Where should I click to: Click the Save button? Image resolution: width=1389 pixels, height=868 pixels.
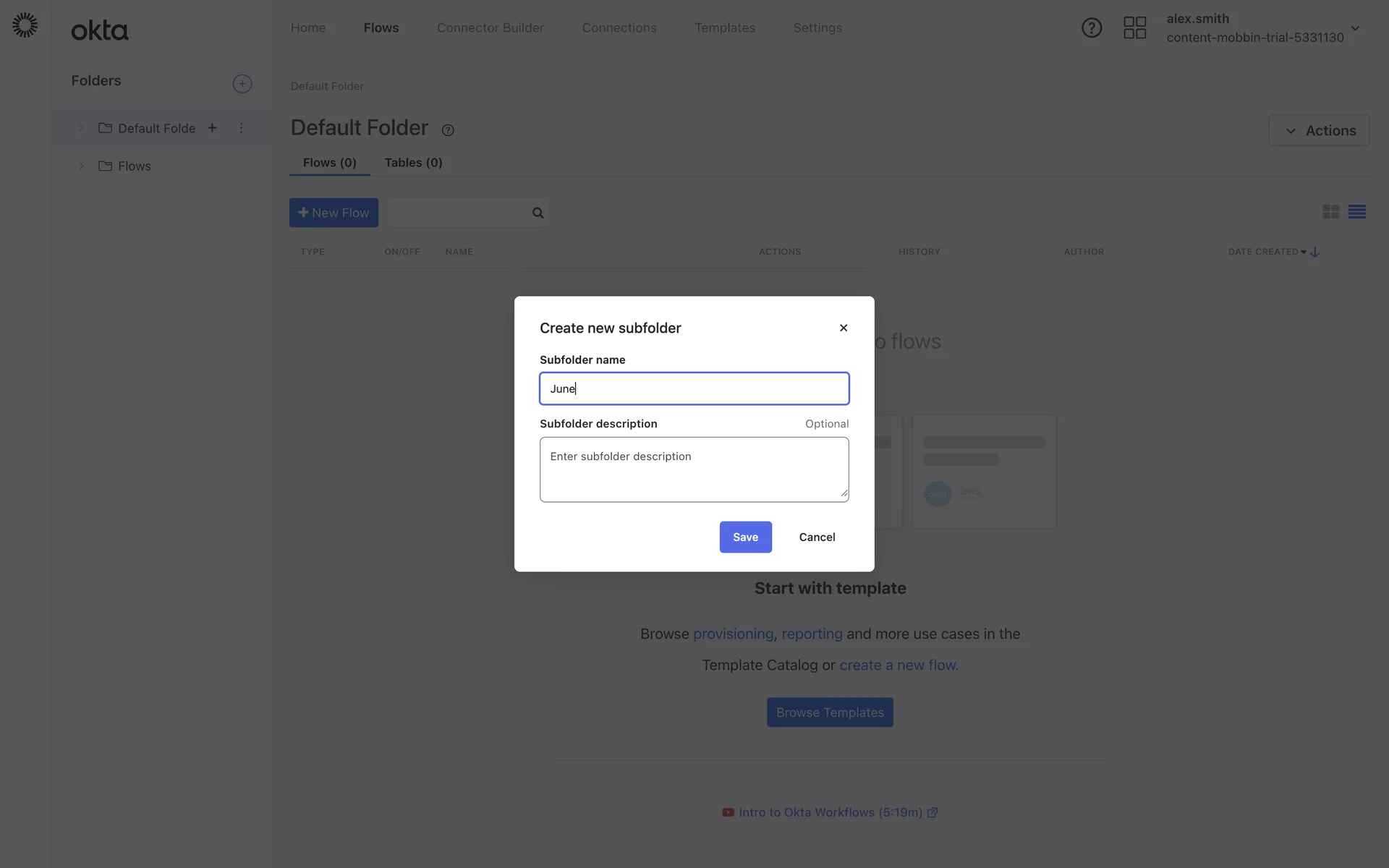tap(745, 537)
